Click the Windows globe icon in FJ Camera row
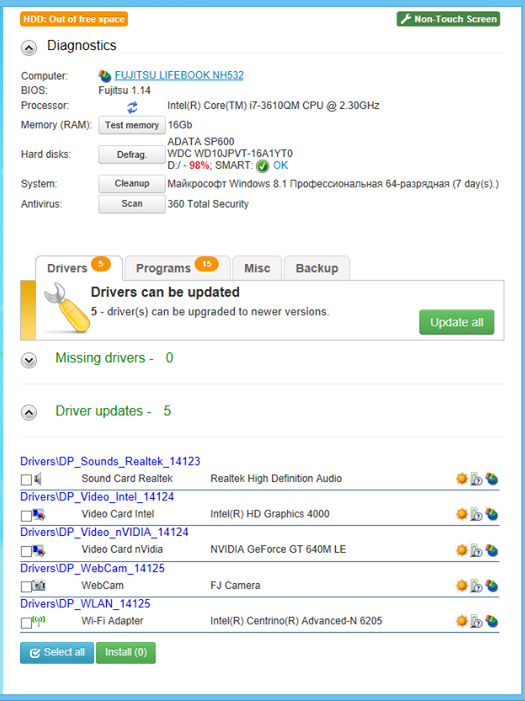 click(x=492, y=585)
